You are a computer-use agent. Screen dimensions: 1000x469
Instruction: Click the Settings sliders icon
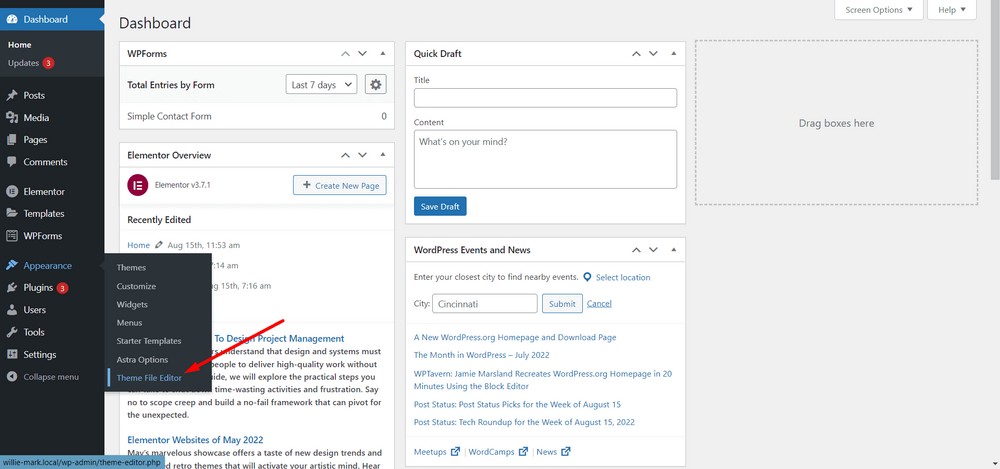[x=11, y=354]
